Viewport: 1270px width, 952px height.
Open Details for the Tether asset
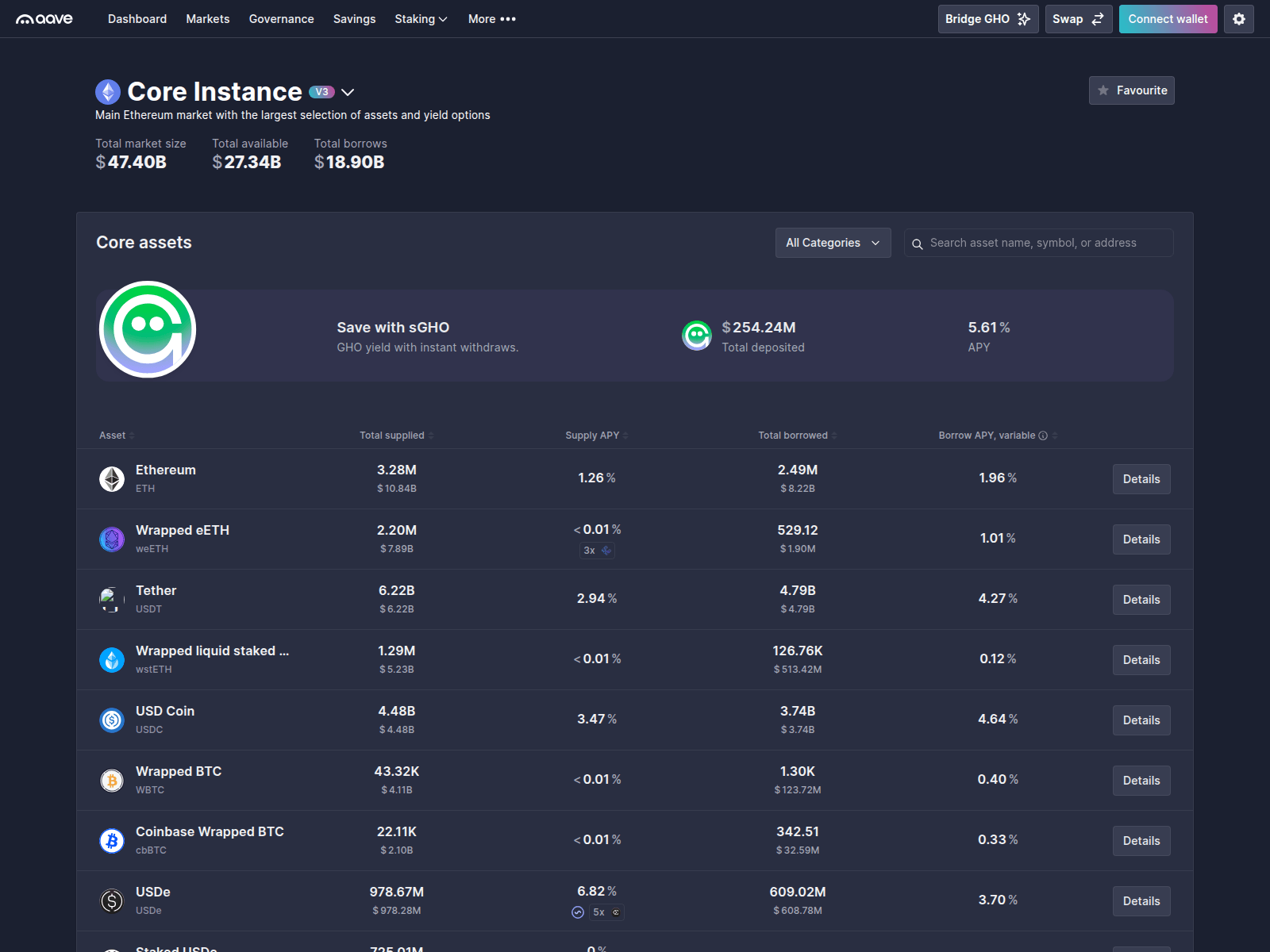(x=1141, y=599)
